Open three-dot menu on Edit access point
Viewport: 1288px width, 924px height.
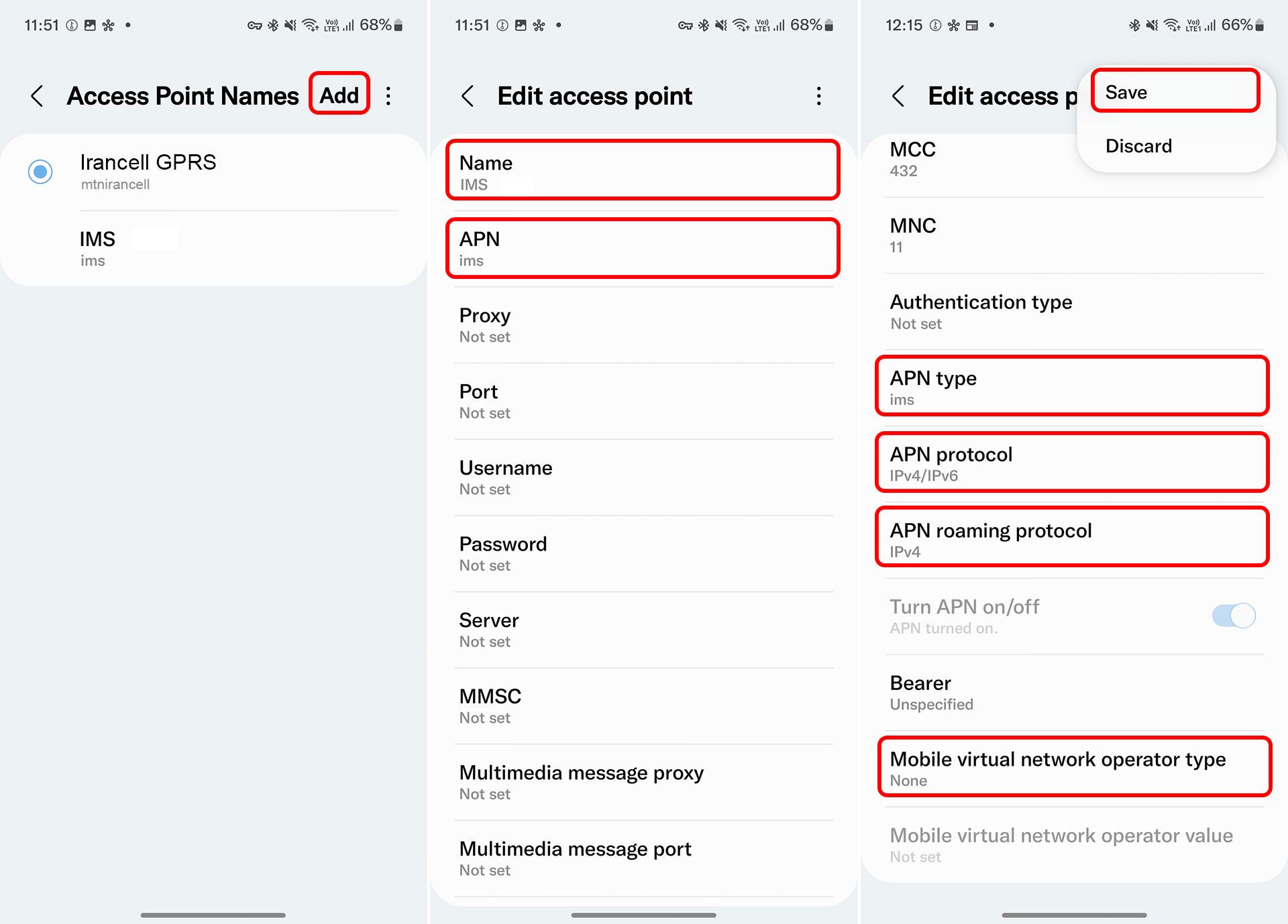818,96
